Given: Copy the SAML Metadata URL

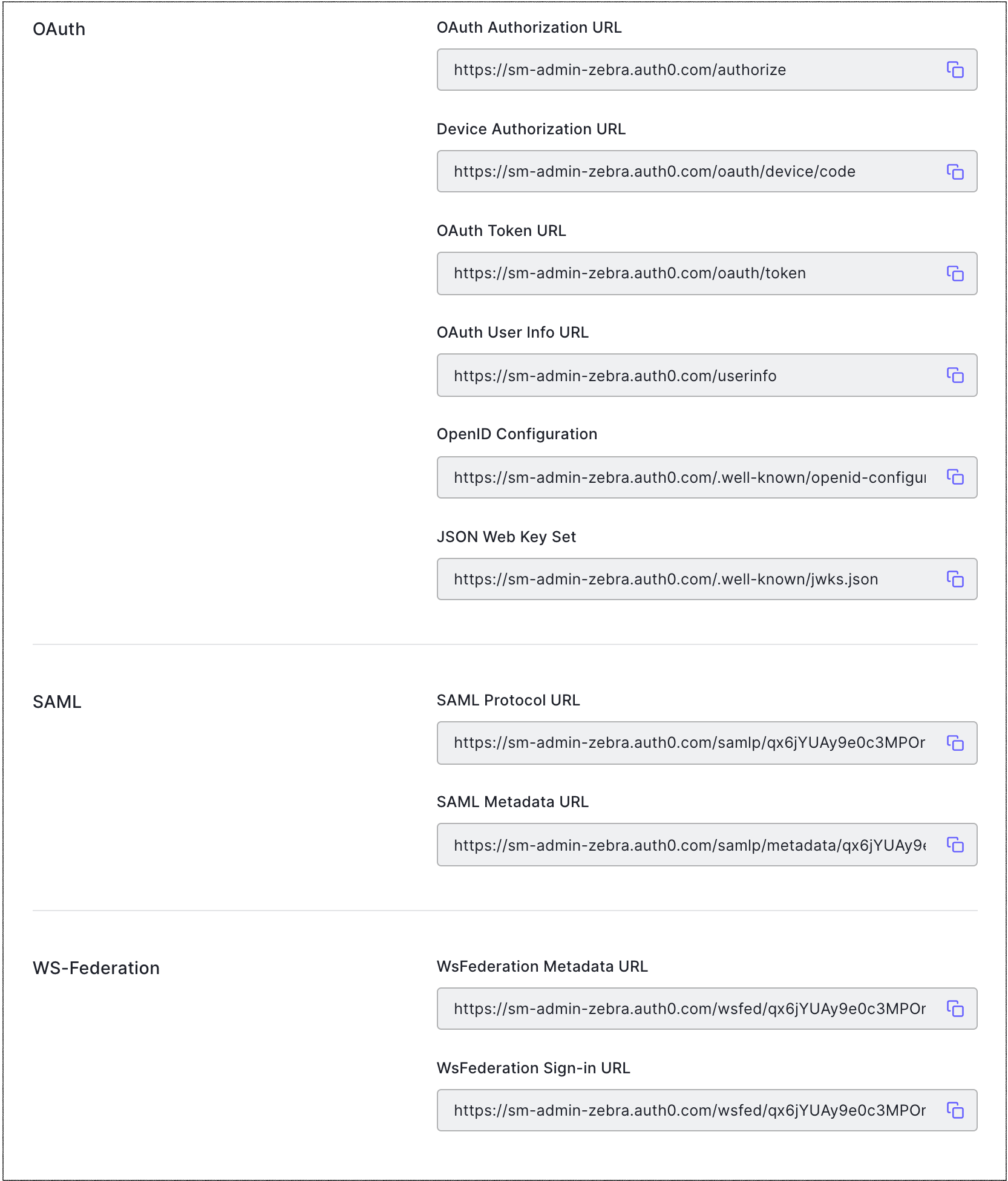Looking at the screenshot, I should (955, 845).
